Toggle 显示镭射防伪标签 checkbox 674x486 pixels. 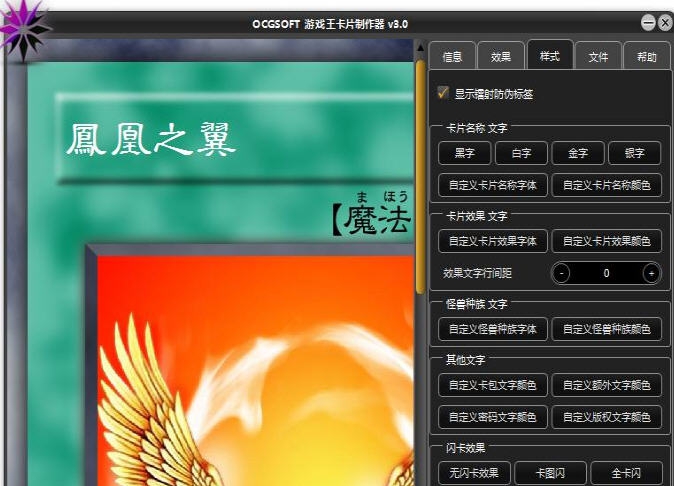tap(443, 92)
